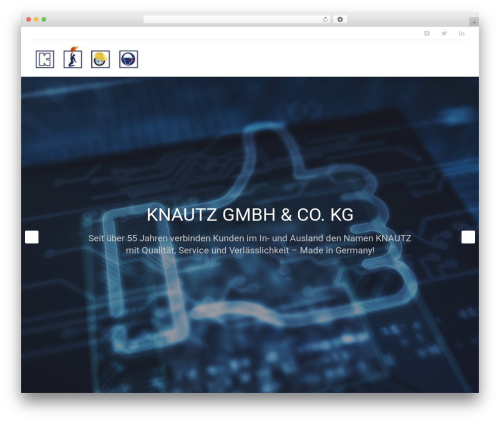
Task: Open the Instagram social link
Action: tap(427, 33)
